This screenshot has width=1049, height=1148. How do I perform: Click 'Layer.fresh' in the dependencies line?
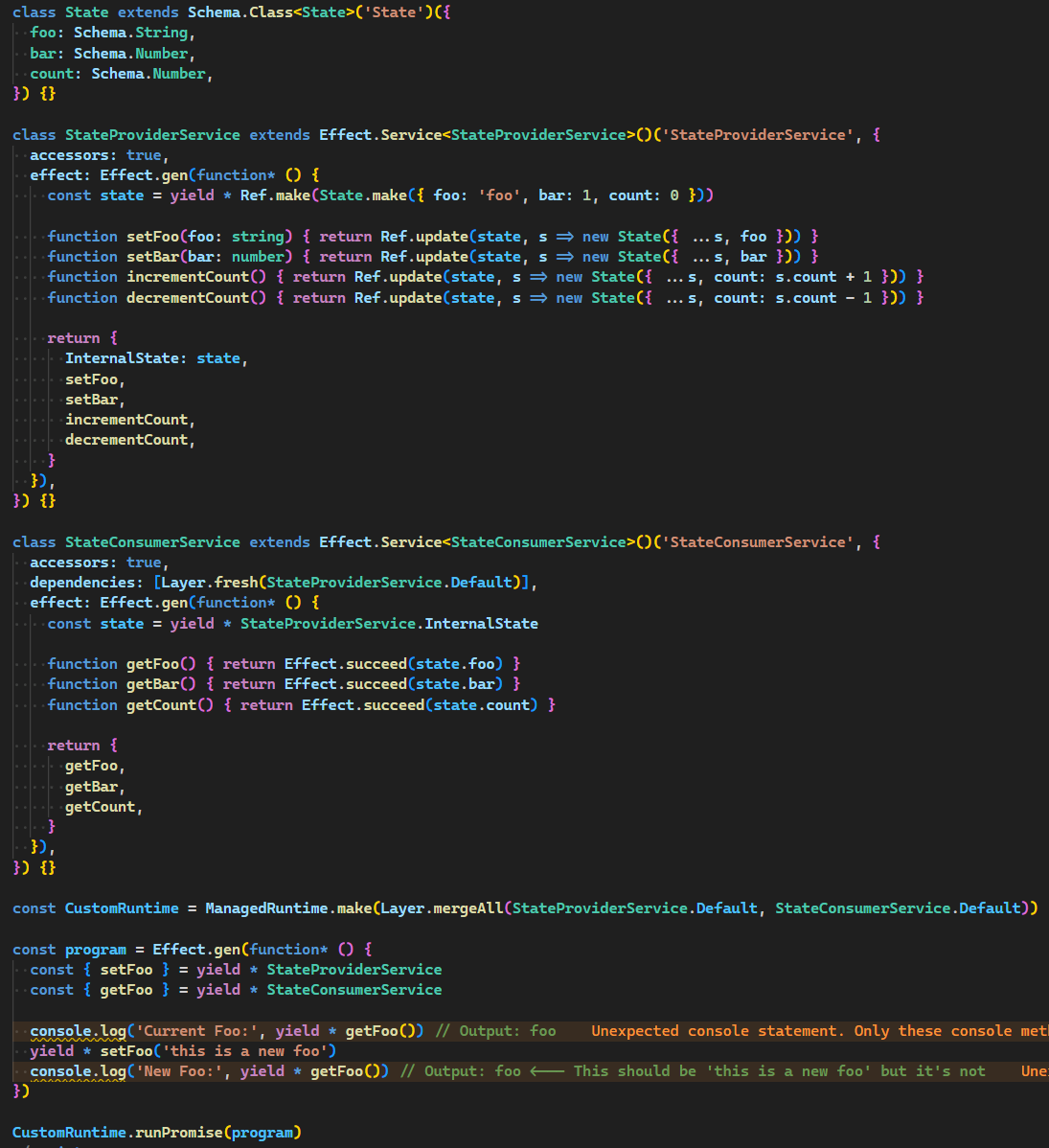pyautogui.click(x=210, y=583)
